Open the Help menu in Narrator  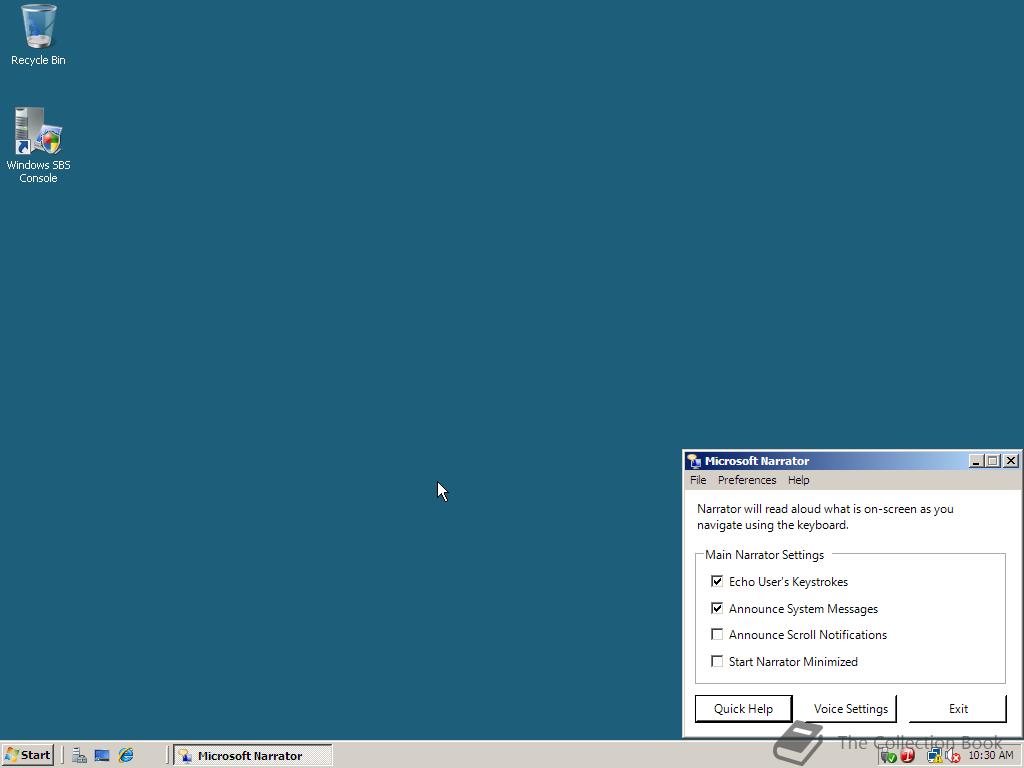799,480
